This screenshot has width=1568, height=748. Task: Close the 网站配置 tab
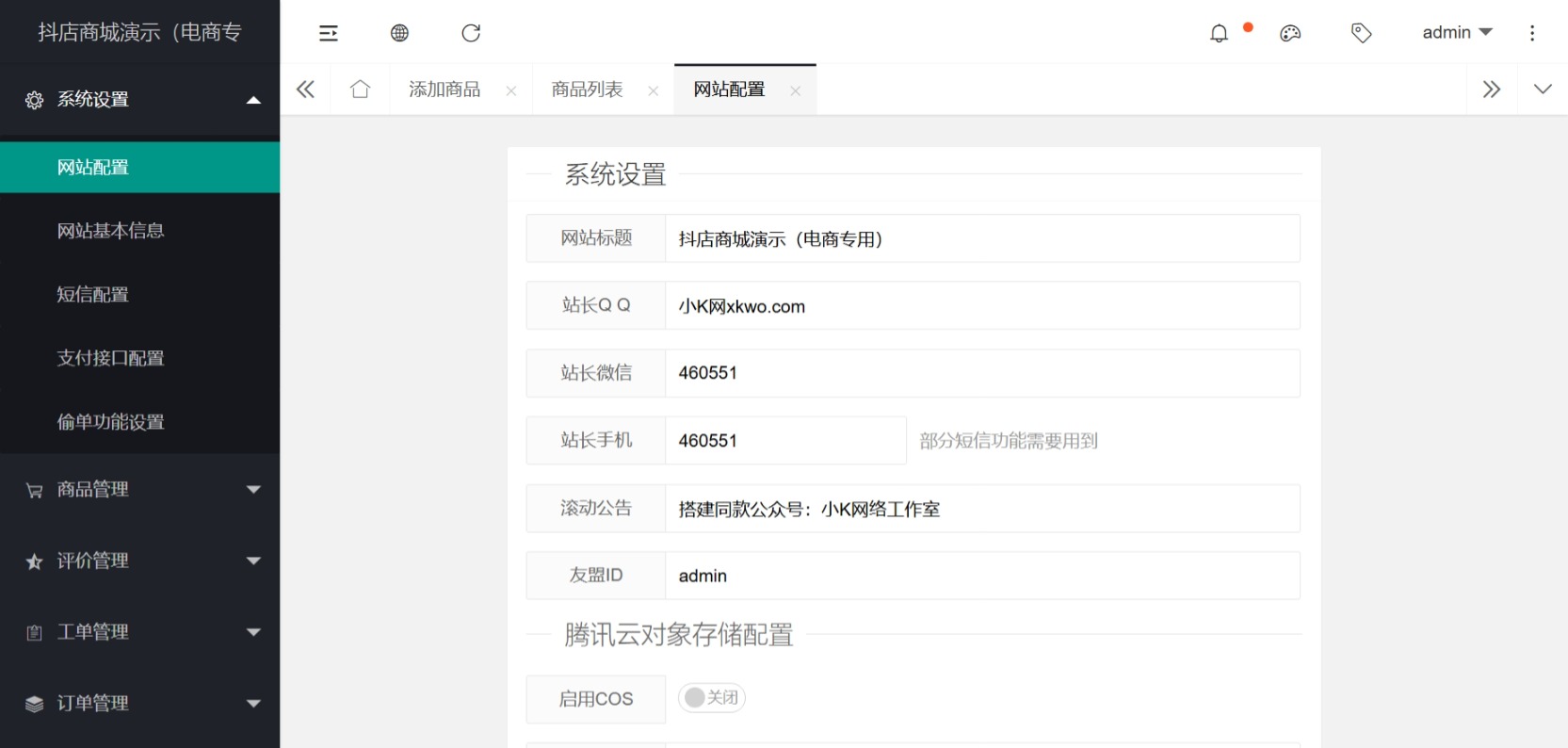click(796, 91)
